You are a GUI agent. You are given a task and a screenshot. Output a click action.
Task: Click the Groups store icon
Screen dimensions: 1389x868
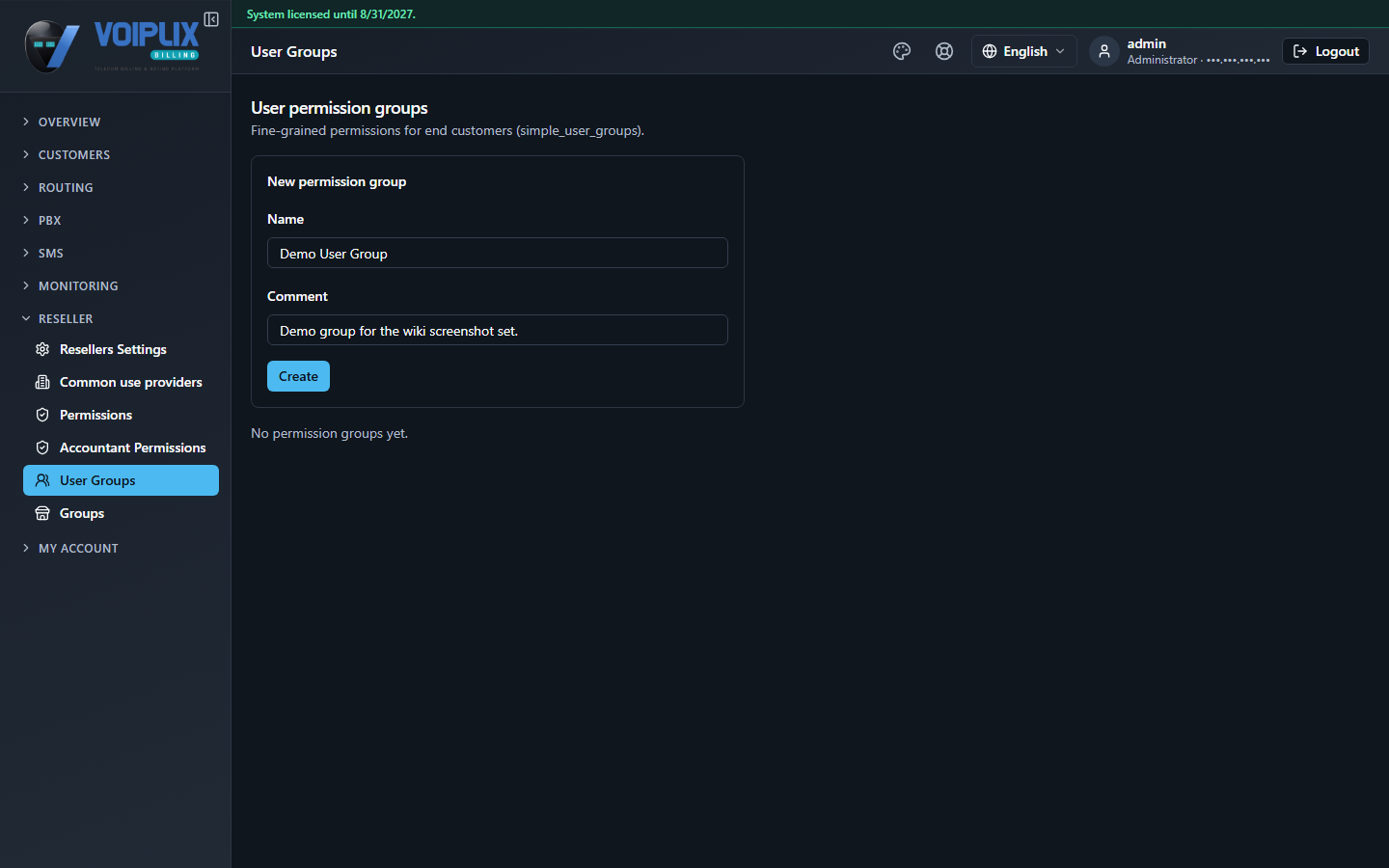coord(42,513)
